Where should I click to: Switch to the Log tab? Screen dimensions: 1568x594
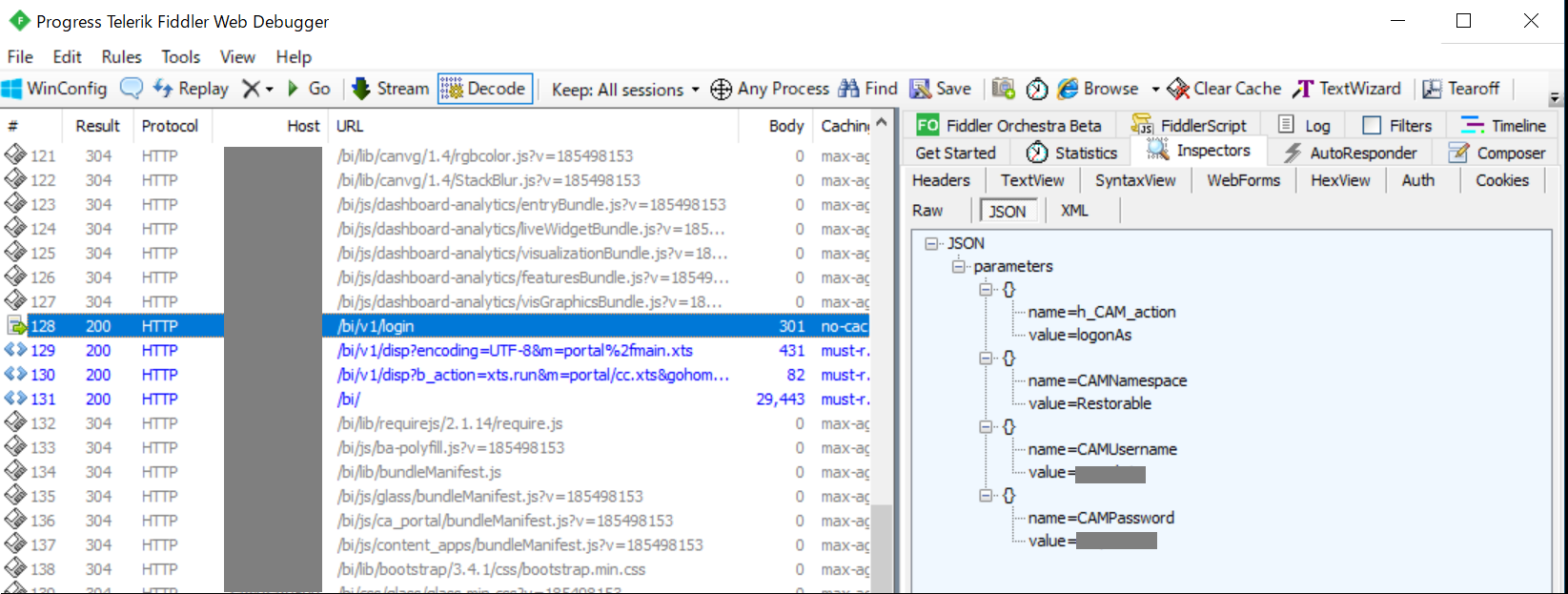(x=1304, y=126)
